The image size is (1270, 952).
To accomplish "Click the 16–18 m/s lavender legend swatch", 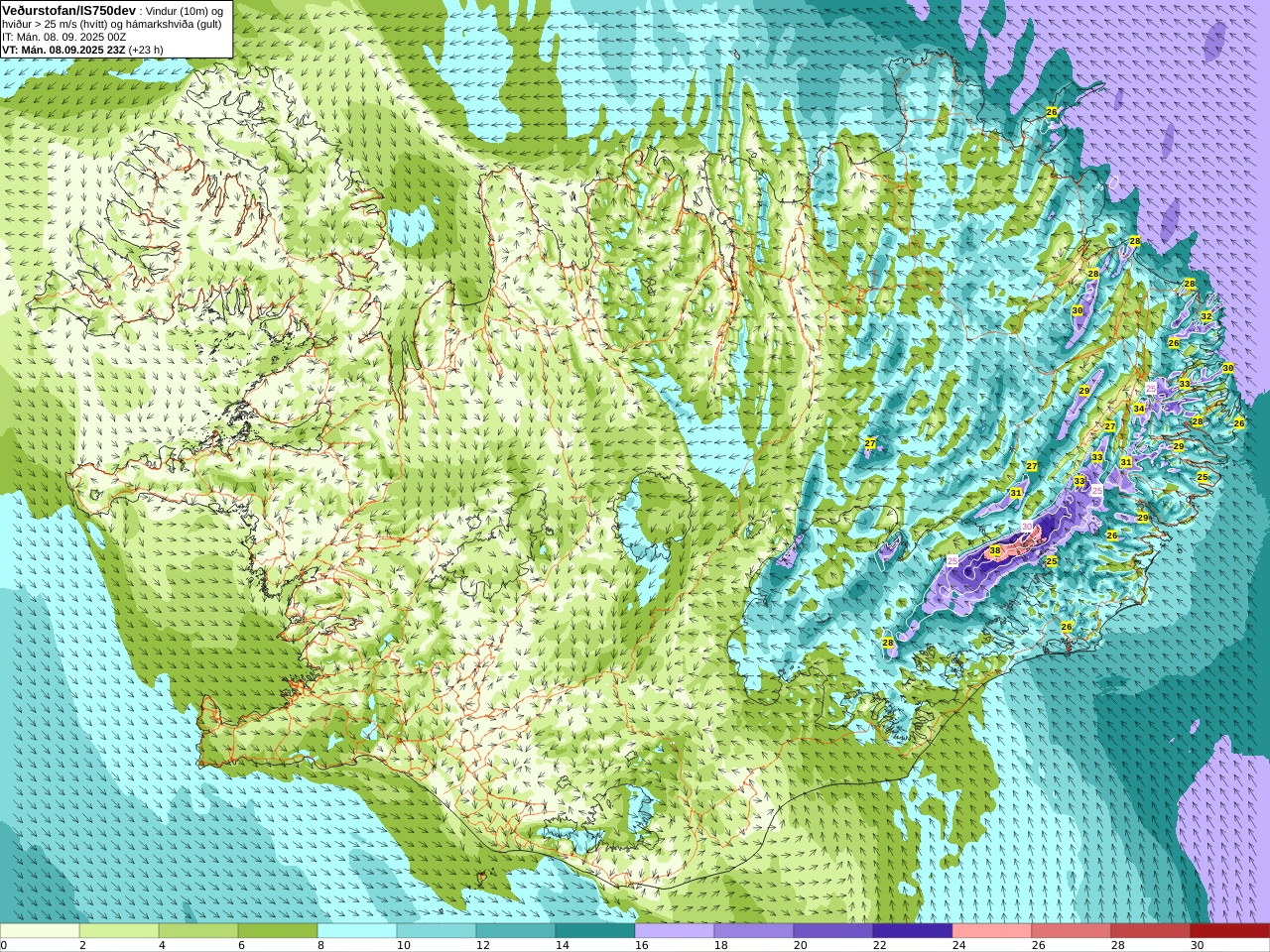I will pyautogui.click(x=675, y=931).
